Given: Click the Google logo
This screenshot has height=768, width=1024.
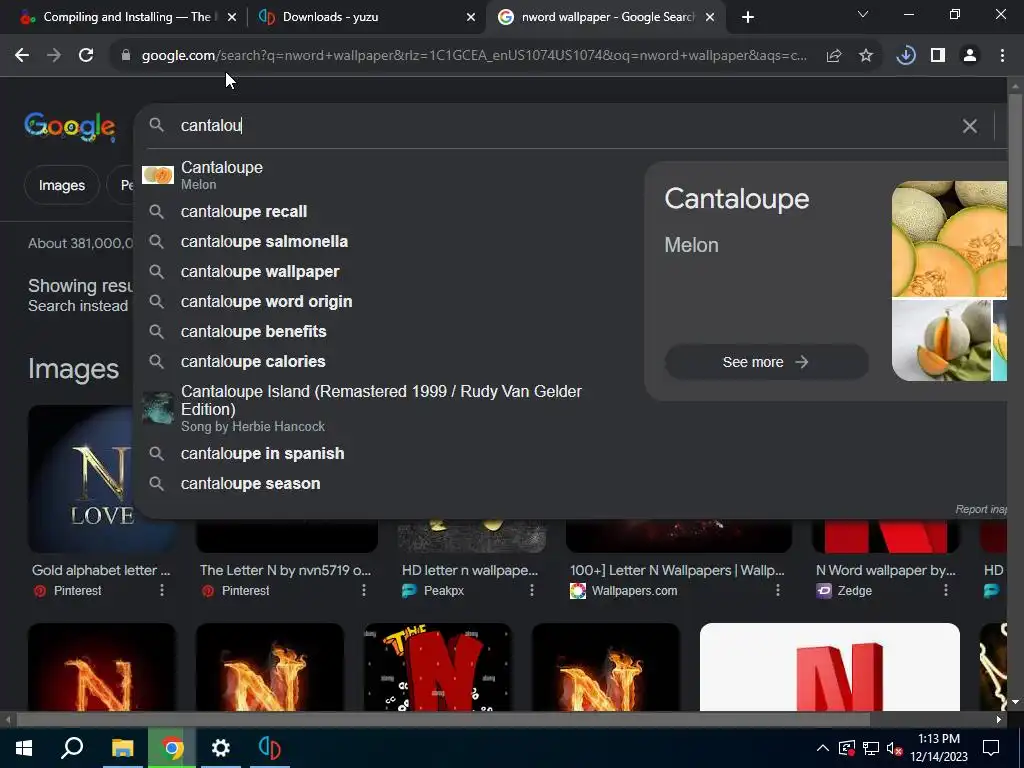Looking at the screenshot, I should tap(70, 126).
